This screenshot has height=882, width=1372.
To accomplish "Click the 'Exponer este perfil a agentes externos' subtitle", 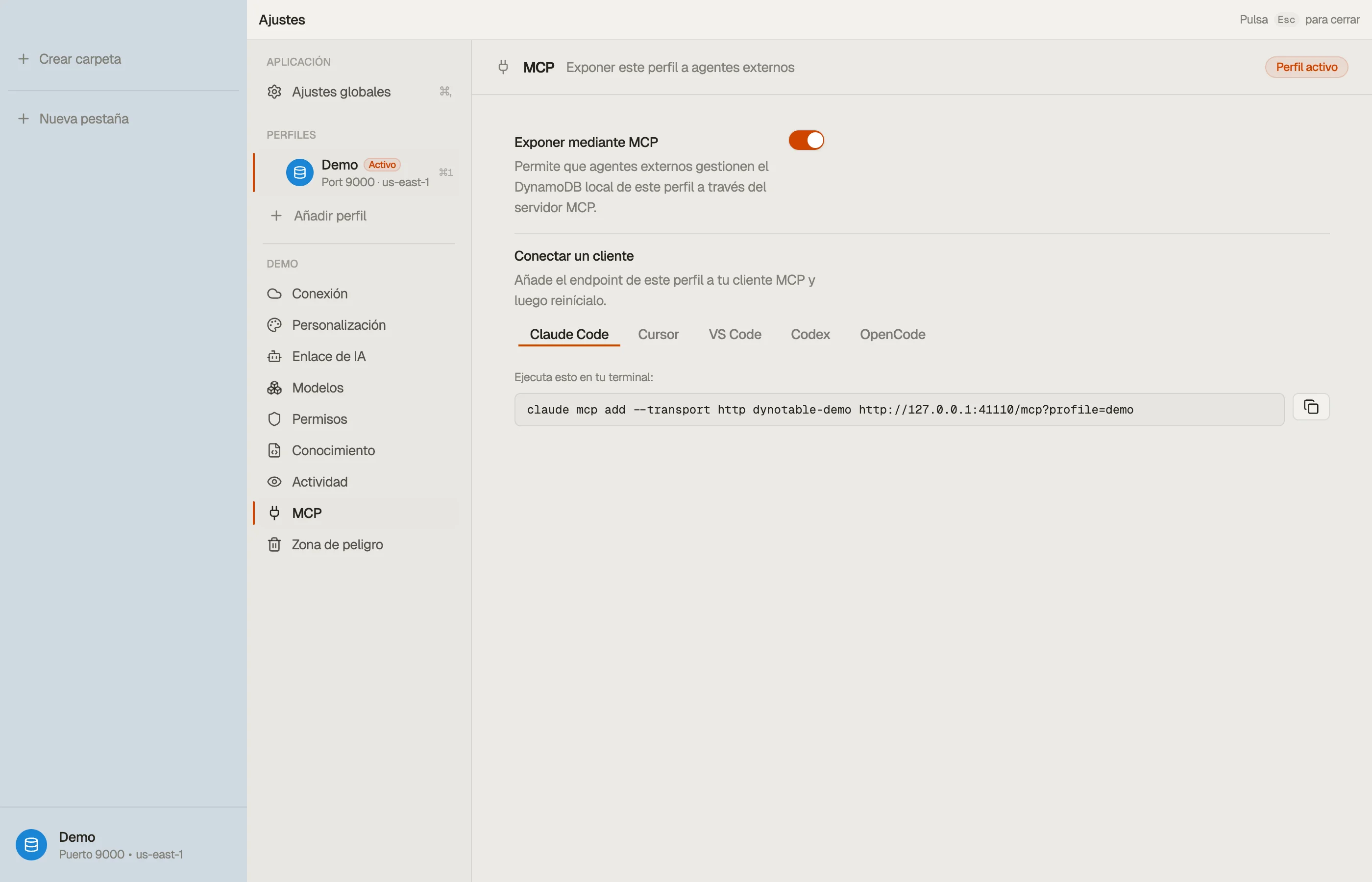I will 680,68.
